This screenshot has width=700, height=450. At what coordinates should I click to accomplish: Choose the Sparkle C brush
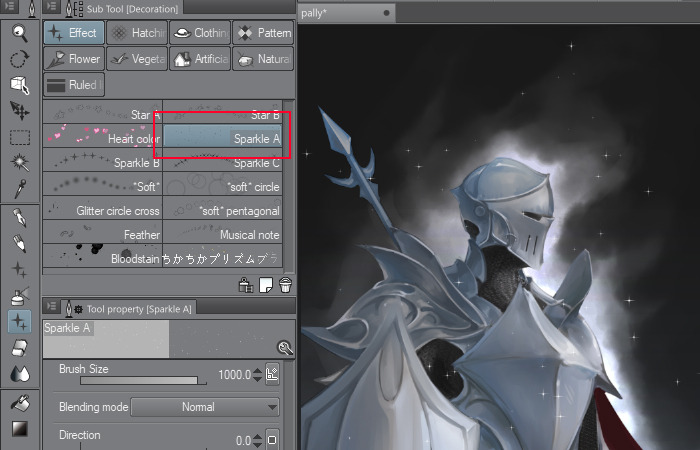pyautogui.click(x=223, y=160)
